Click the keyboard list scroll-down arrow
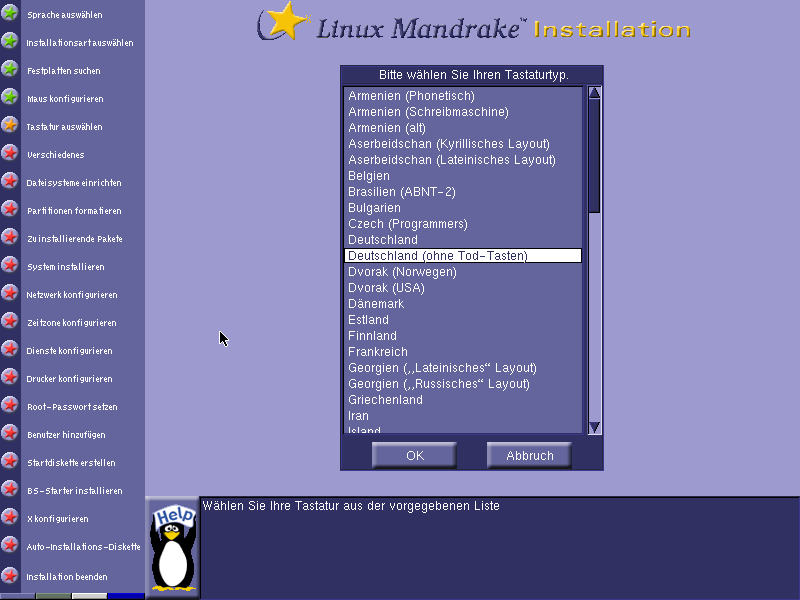 click(x=594, y=428)
